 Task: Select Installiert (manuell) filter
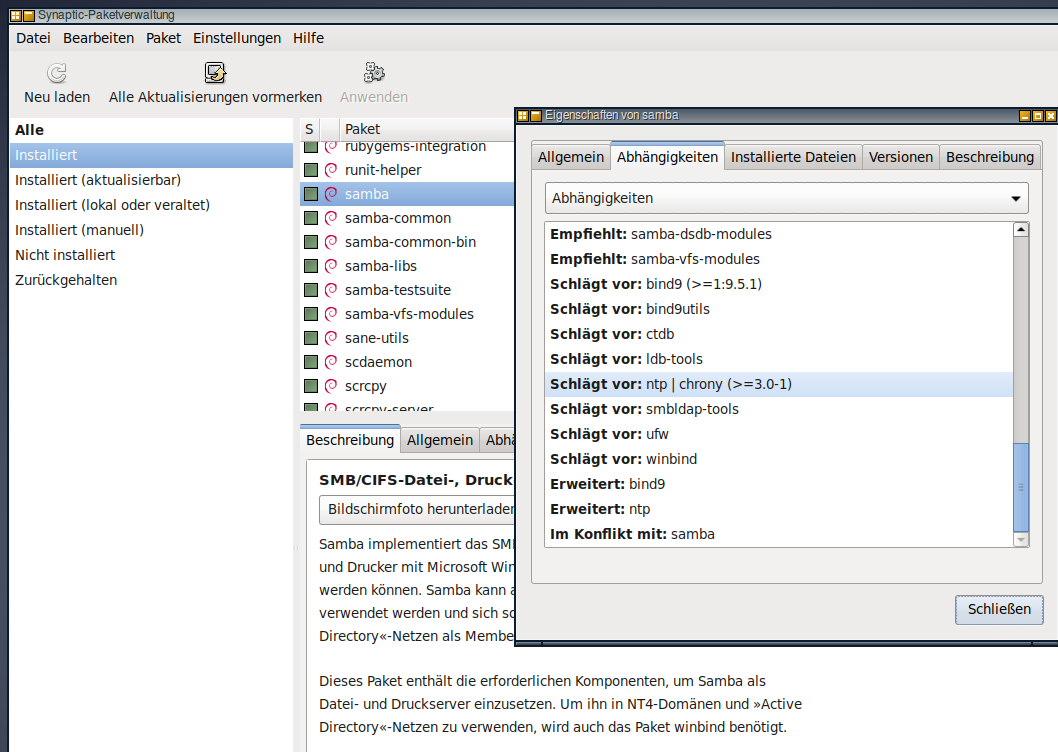(x=152, y=230)
